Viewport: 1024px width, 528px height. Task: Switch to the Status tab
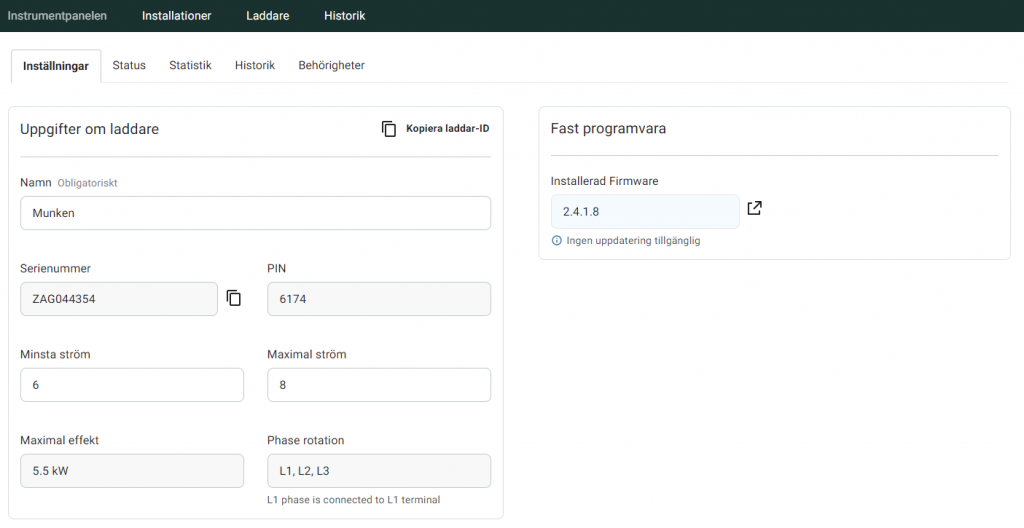129,66
